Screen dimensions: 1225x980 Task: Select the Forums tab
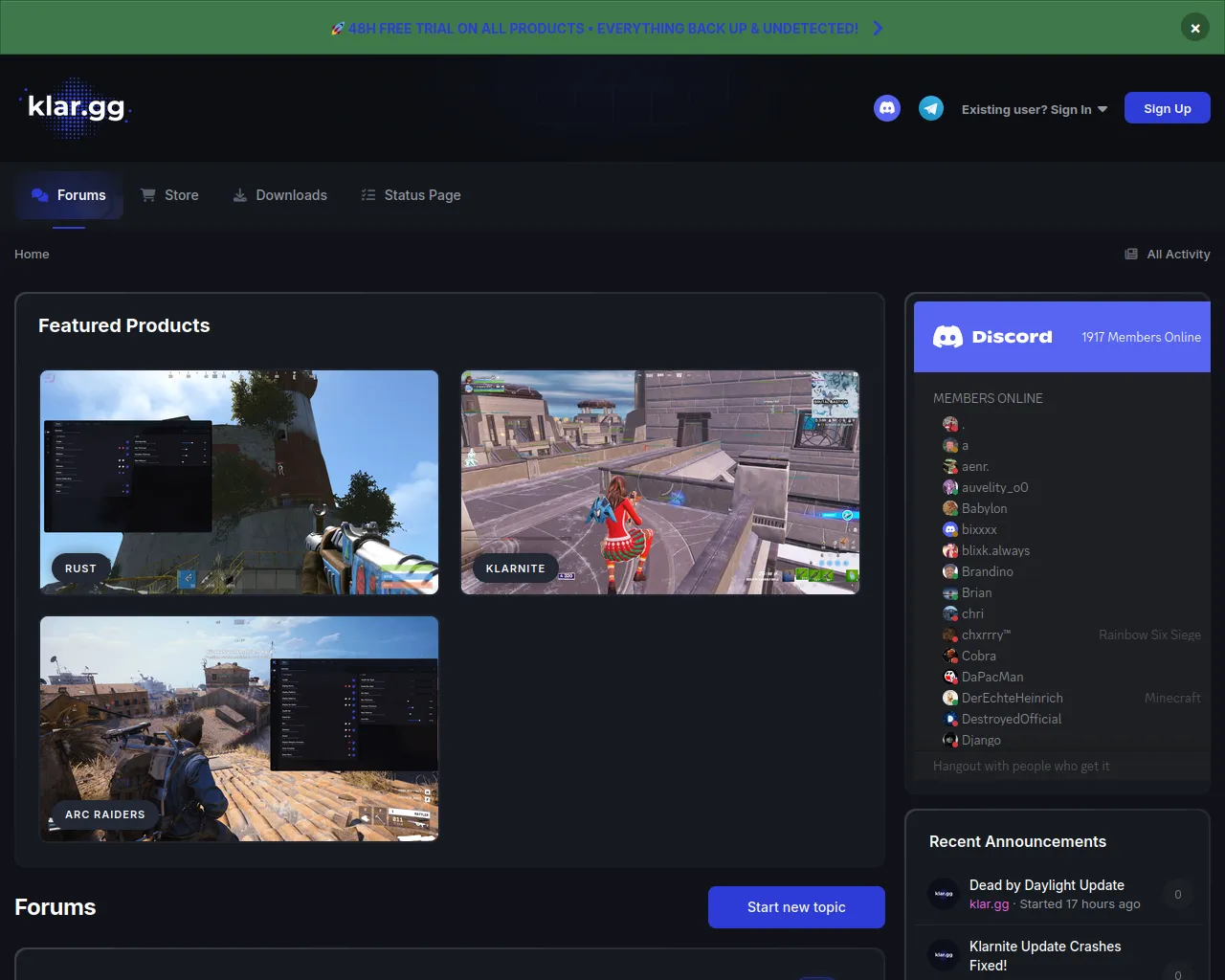pyautogui.click(x=69, y=195)
